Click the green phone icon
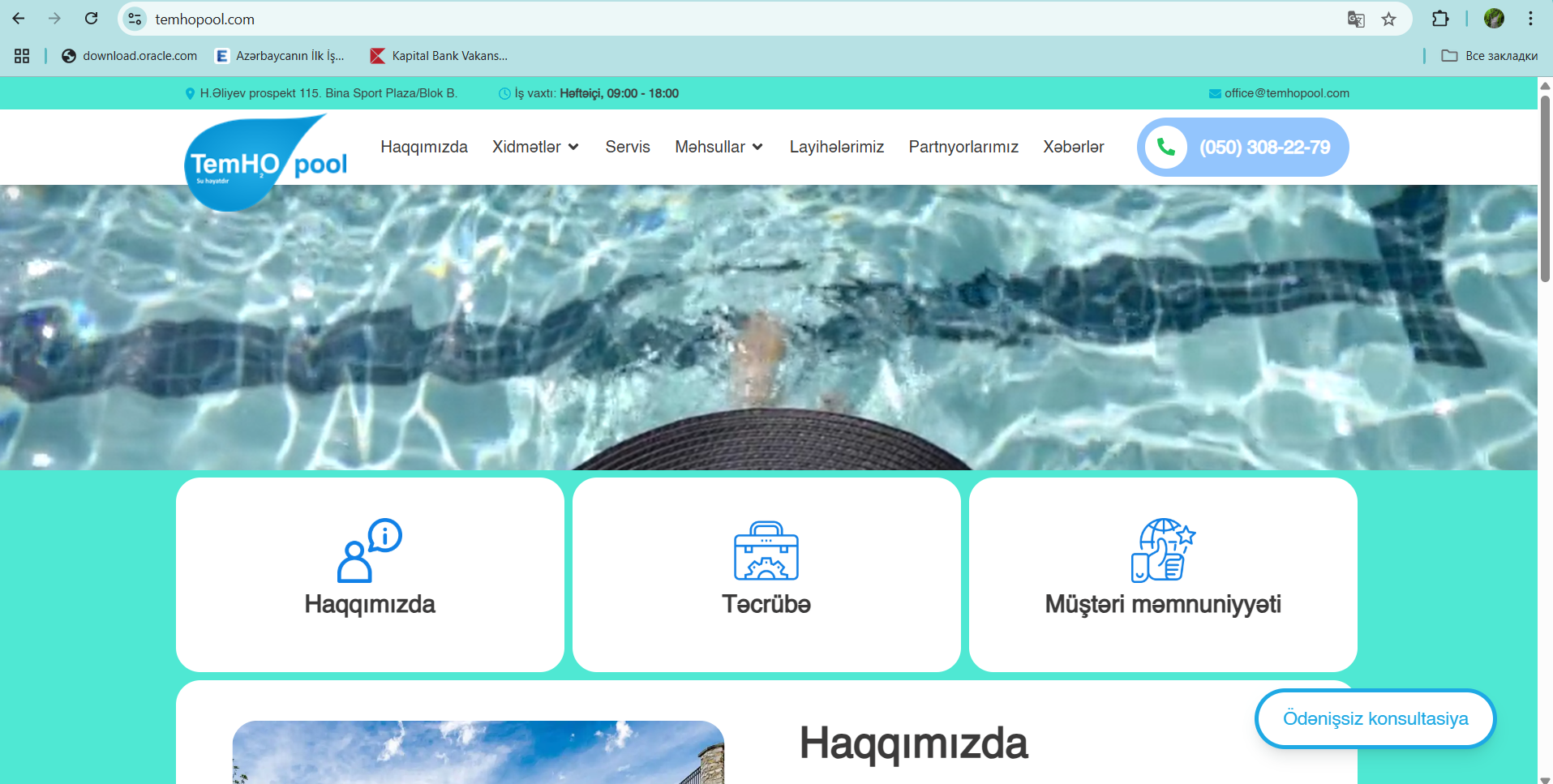Viewport: 1553px width, 784px height. pyautogui.click(x=1165, y=147)
